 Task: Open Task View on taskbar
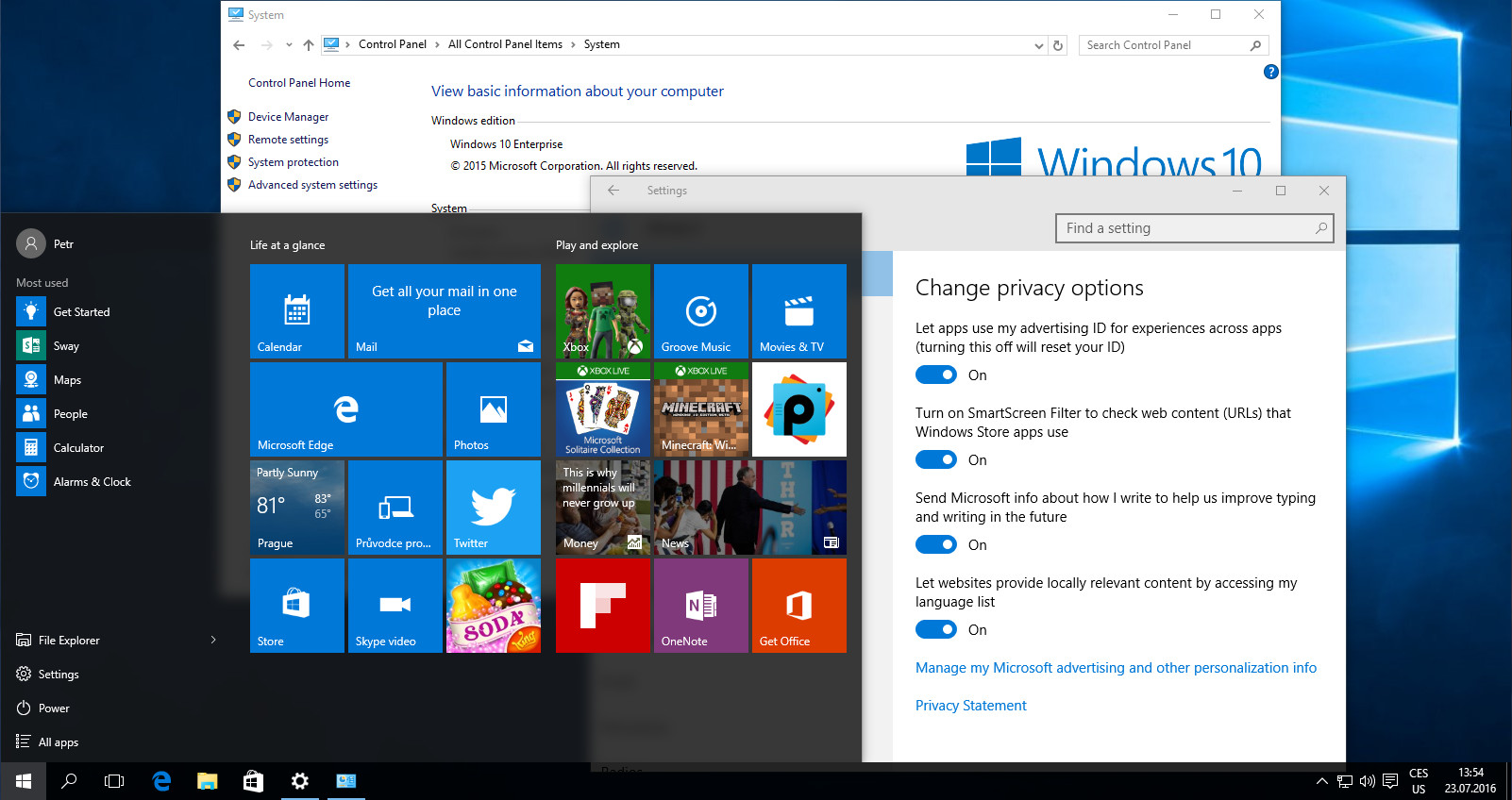114,781
